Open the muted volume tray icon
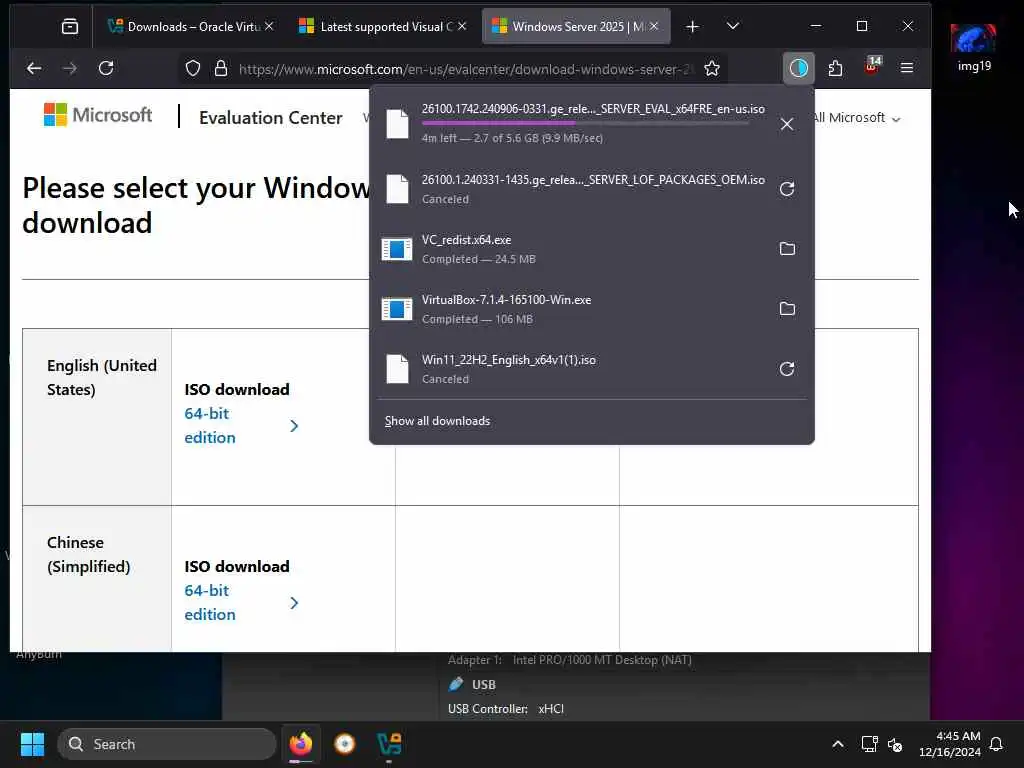 coord(895,744)
